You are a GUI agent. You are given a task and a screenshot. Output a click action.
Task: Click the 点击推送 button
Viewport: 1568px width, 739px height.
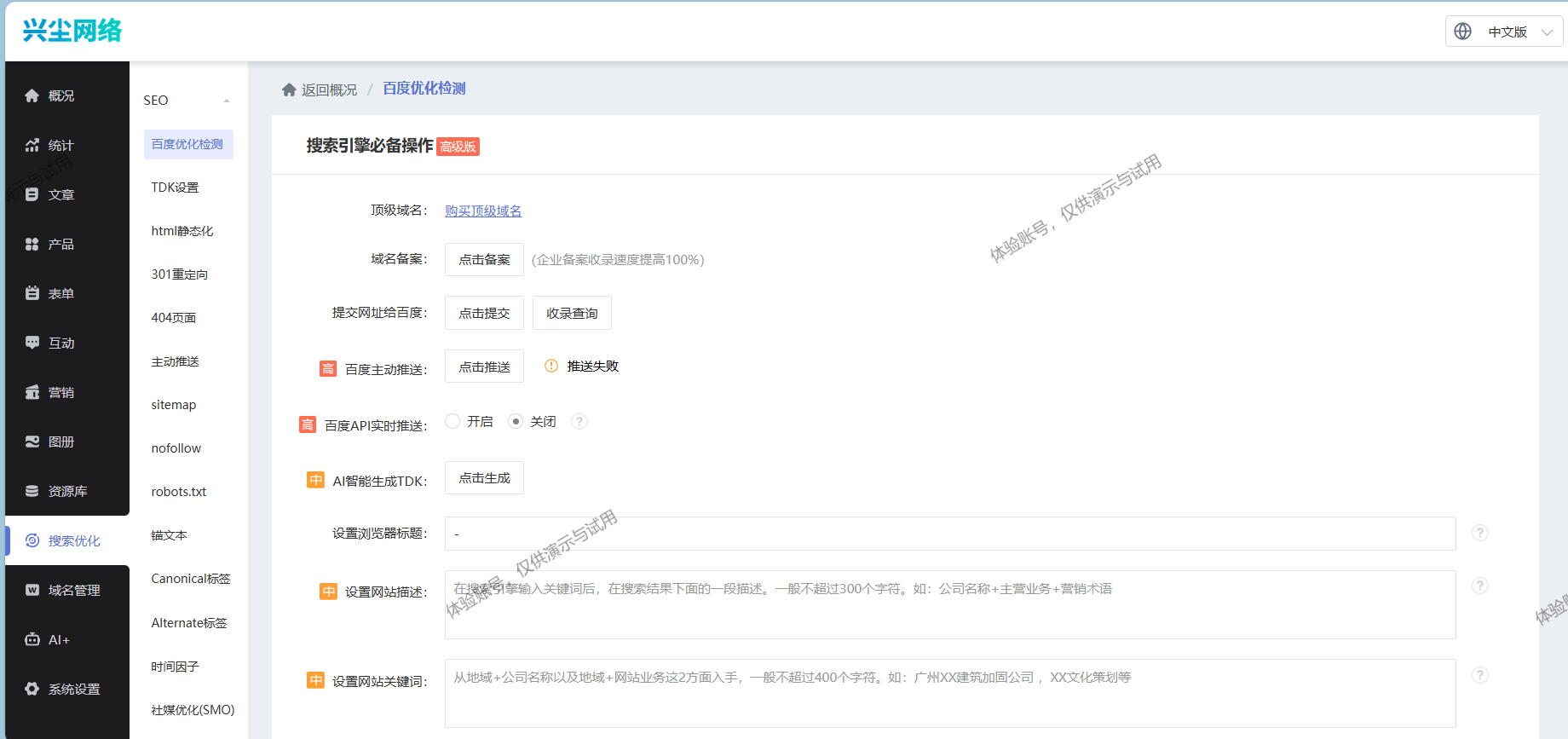pyautogui.click(x=484, y=367)
